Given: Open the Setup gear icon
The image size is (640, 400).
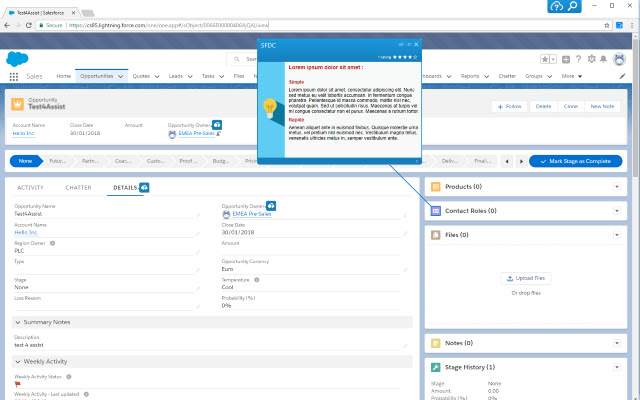Looking at the screenshot, I should click(x=591, y=59).
